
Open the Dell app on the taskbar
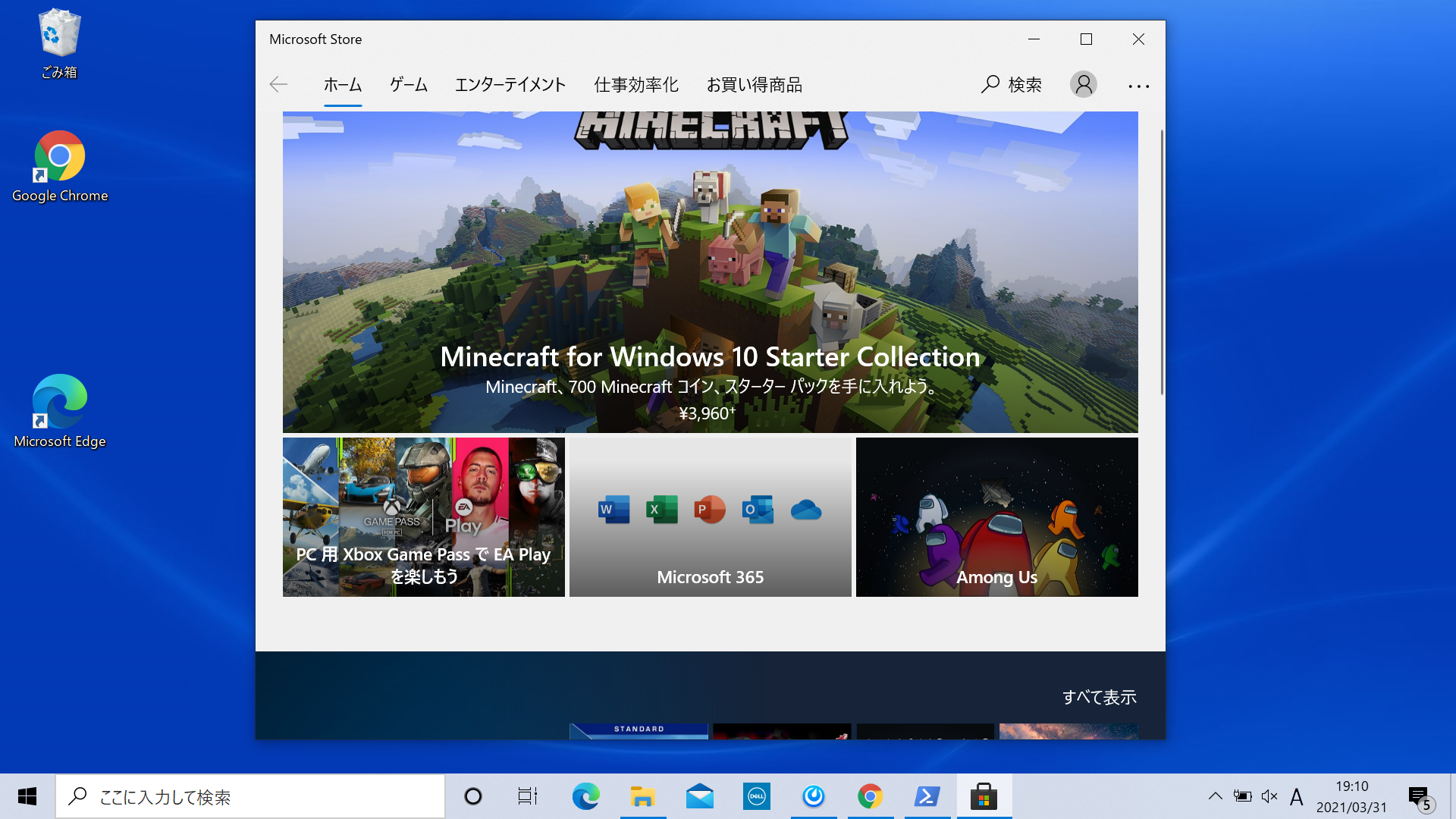pyautogui.click(x=756, y=796)
